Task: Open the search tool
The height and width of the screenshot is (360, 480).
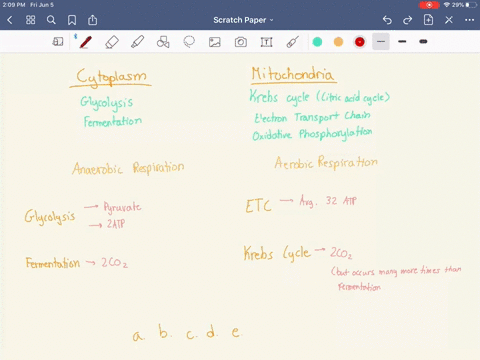Action: pos(51,20)
